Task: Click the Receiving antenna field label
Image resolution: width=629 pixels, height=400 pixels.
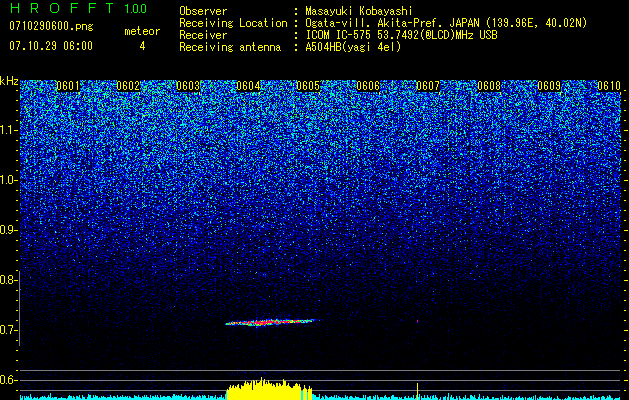Action: [230, 47]
